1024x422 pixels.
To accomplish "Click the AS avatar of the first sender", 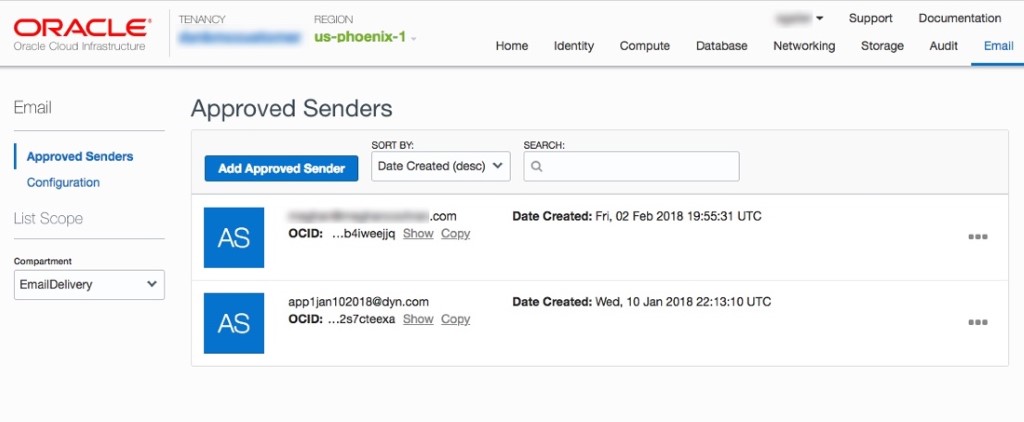I will coord(233,237).
